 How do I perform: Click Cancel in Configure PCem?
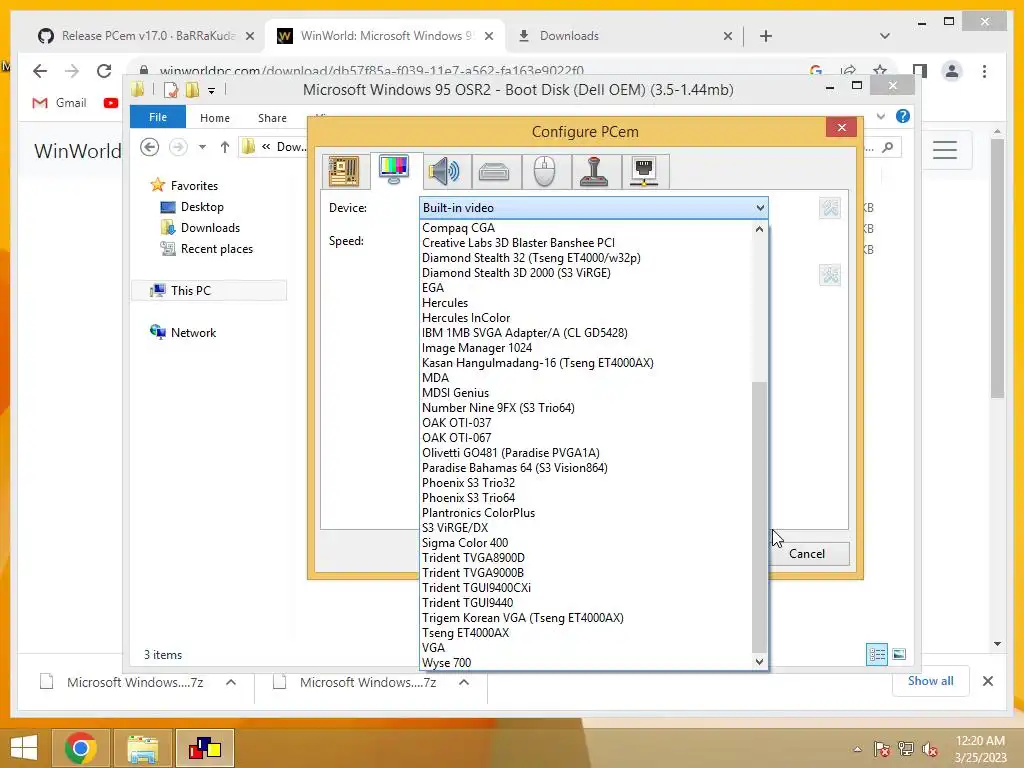click(x=807, y=554)
